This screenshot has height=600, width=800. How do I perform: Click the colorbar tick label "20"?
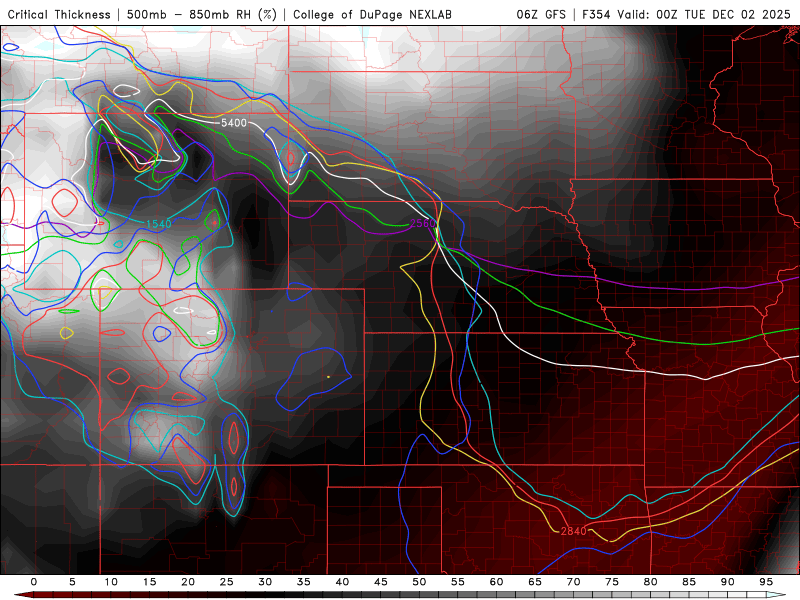point(188,582)
